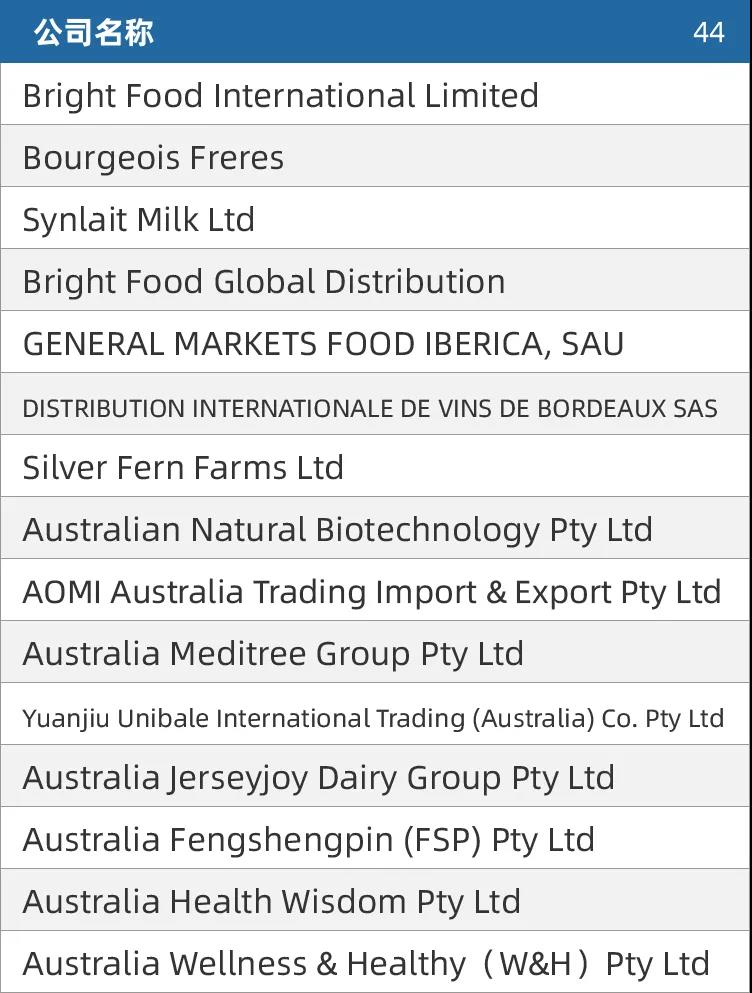
Task: Click the Australia Meditree Group Pty Ltd row
Action: [376, 652]
